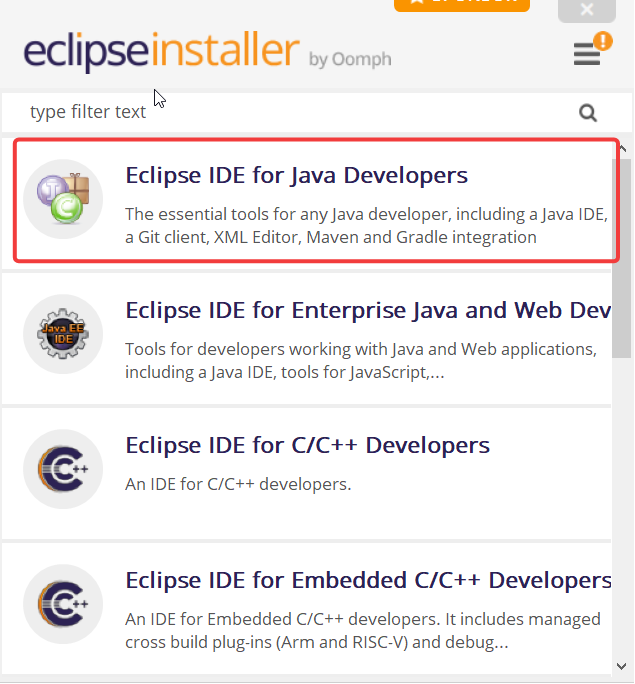This screenshot has height=684, width=635.
Task: Choose Eclipse IDE for Java Developers title
Action: point(297,175)
